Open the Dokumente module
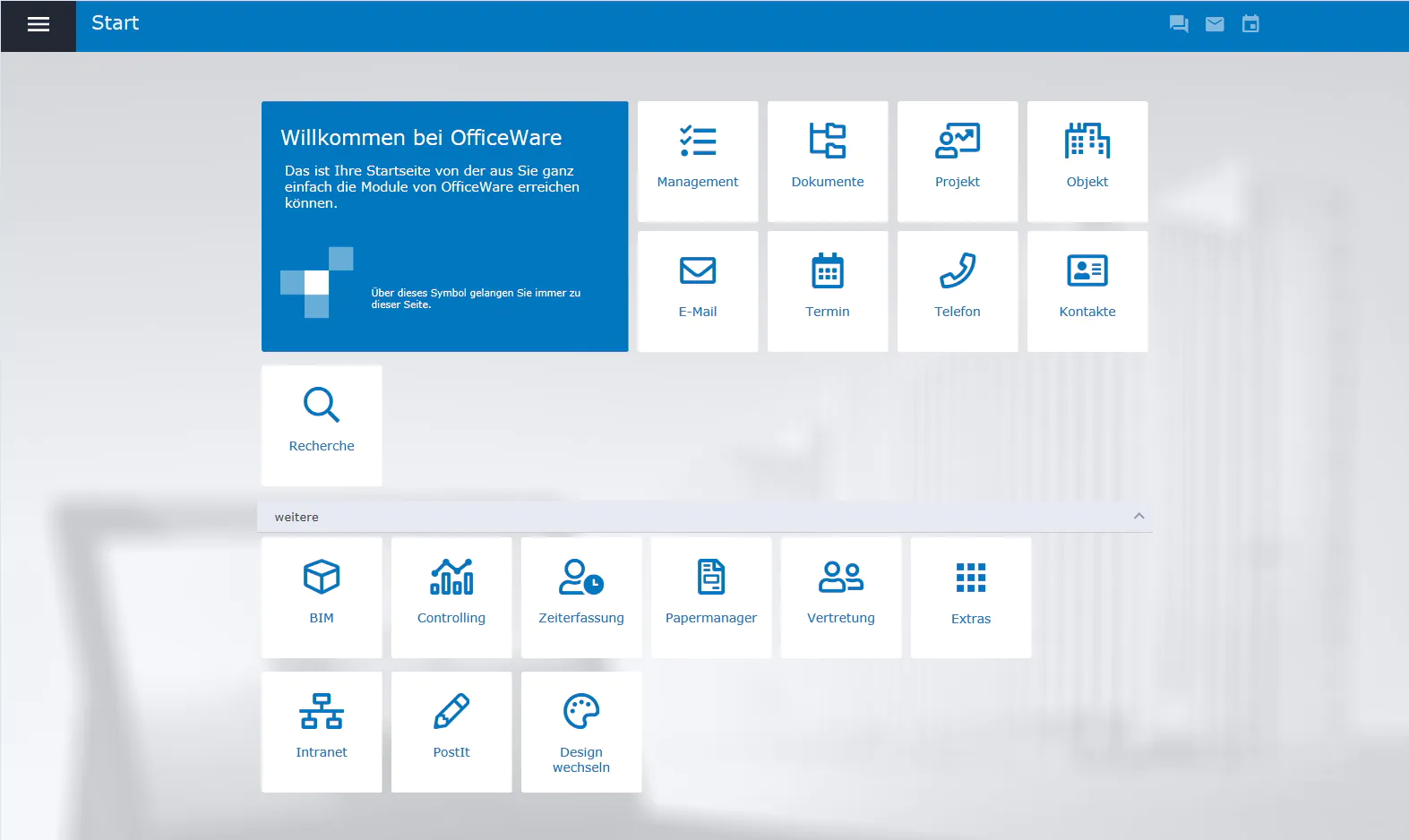The width and height of the screenshot is (1409, 840). (827, 161)
